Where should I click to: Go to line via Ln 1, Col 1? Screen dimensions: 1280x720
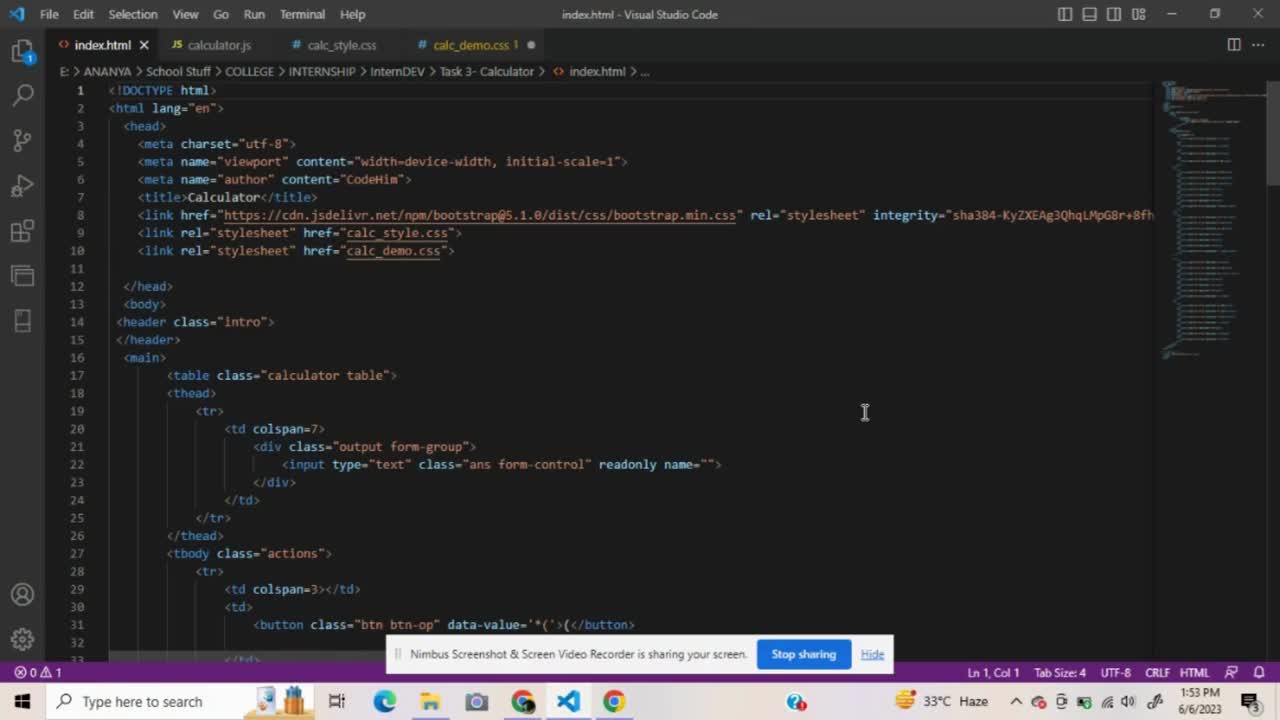click(x=993, y=673)
